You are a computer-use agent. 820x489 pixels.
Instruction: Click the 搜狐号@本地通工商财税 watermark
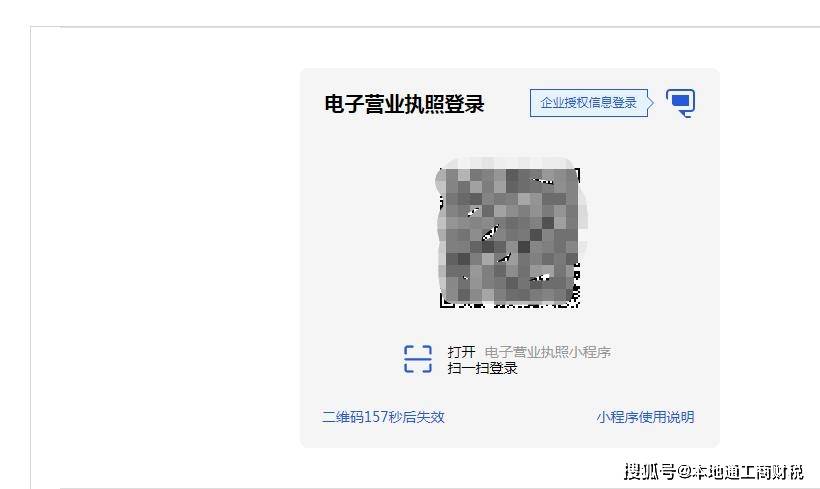point(713,471)
